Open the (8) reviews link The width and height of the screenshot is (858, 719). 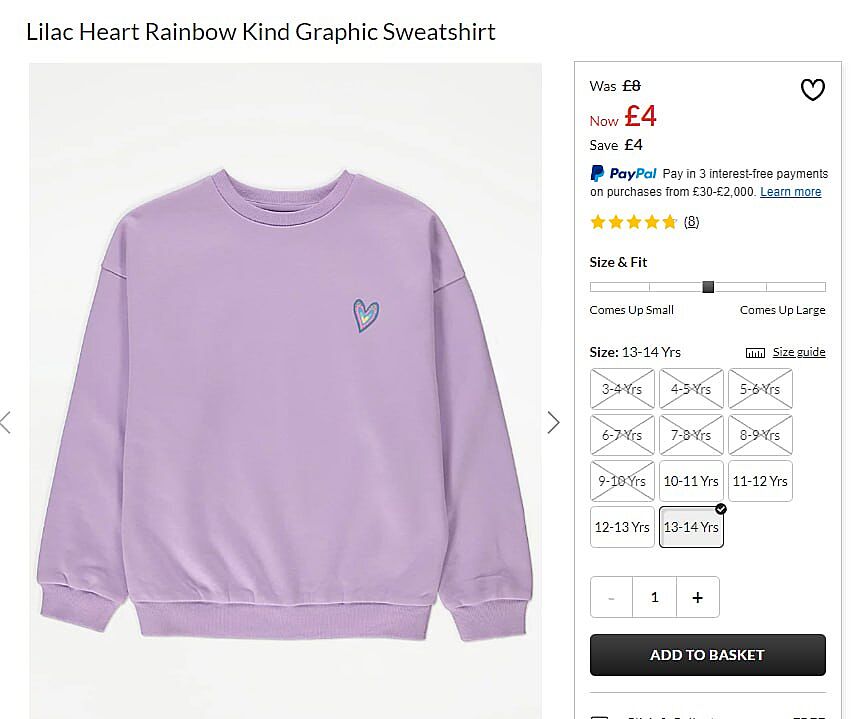pyautogui.click(x=691, y=222)
